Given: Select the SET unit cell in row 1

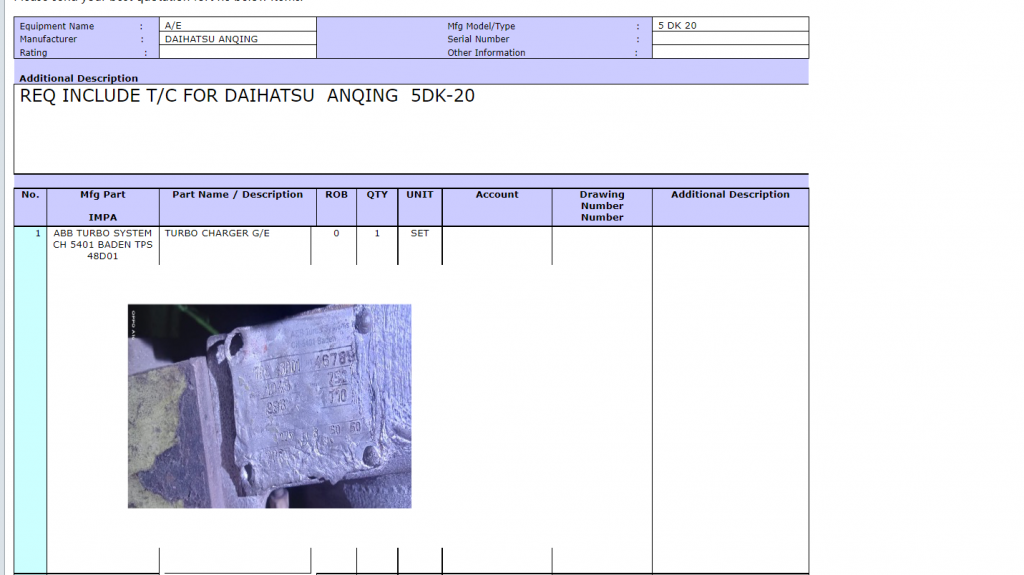Looking at the screenshot, I should point(420,233).
